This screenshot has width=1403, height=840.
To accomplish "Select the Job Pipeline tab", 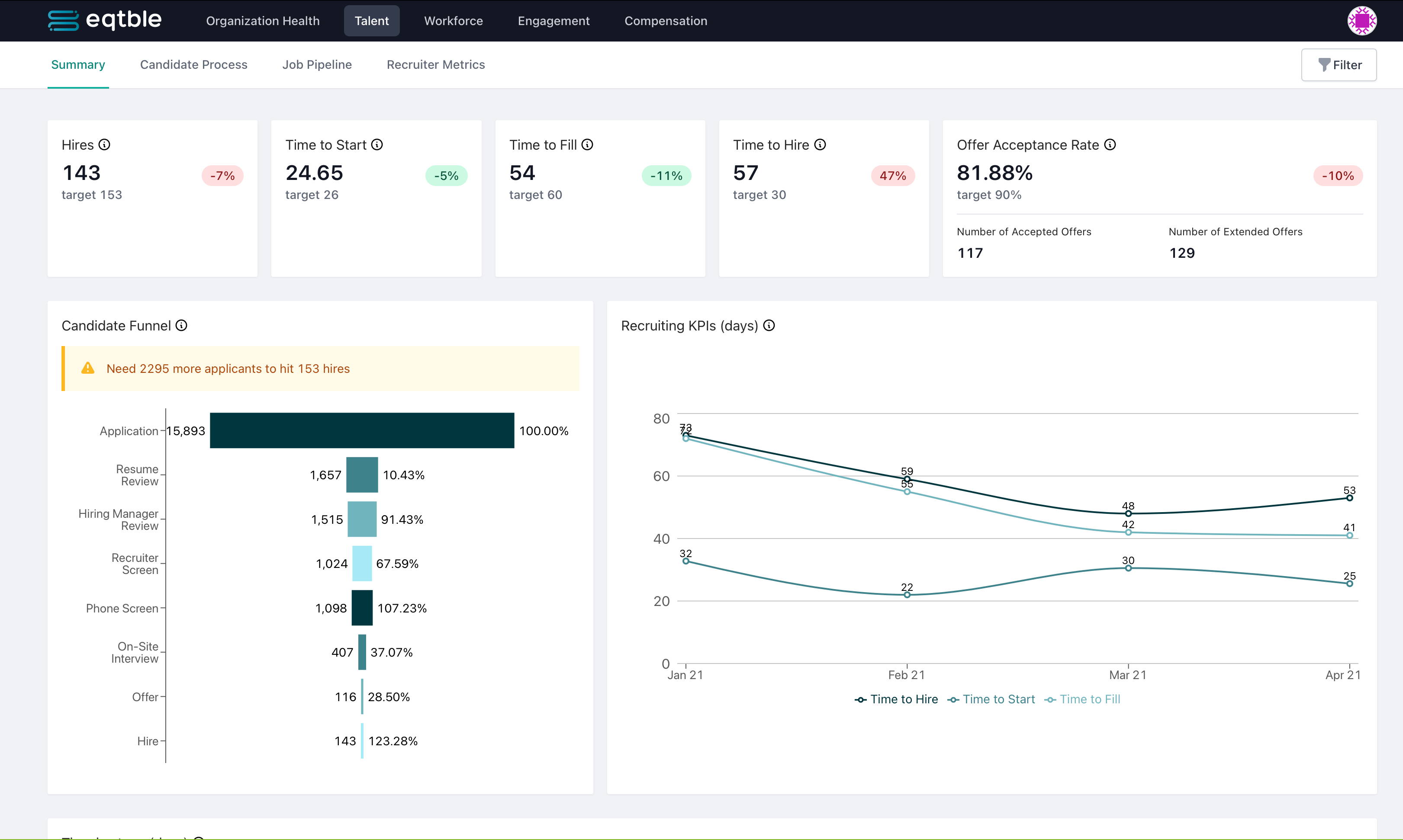I will pos(317,64).
